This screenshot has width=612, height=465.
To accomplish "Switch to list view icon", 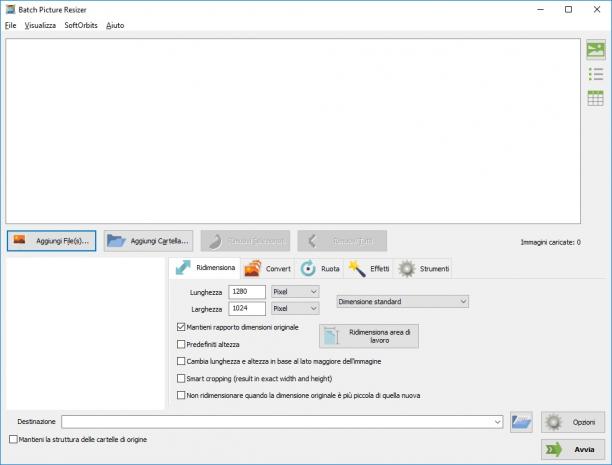I will pyautogui.click(x=596, y=74).
